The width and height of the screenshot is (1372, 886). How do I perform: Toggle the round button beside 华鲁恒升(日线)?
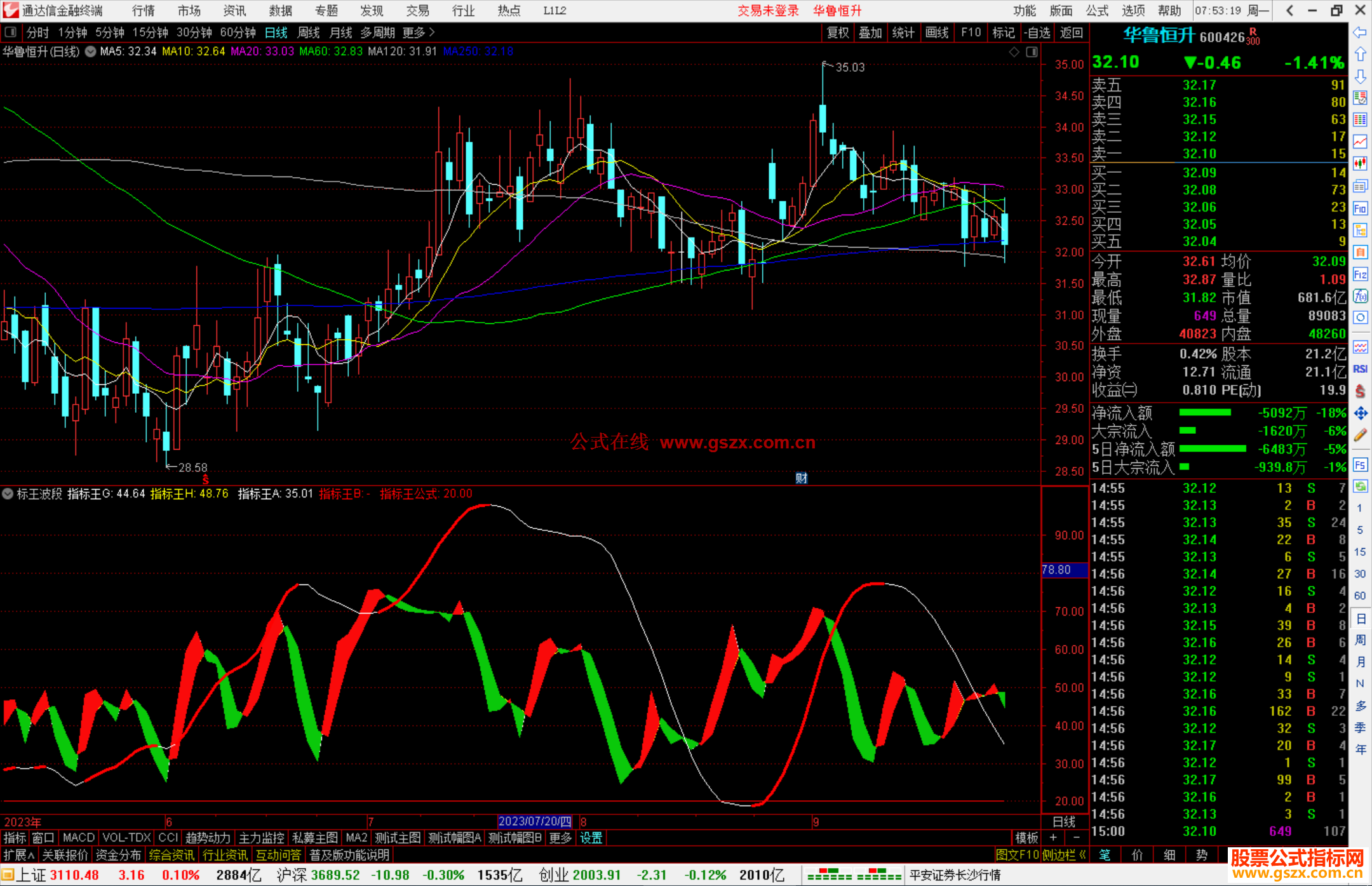[91, 51]
